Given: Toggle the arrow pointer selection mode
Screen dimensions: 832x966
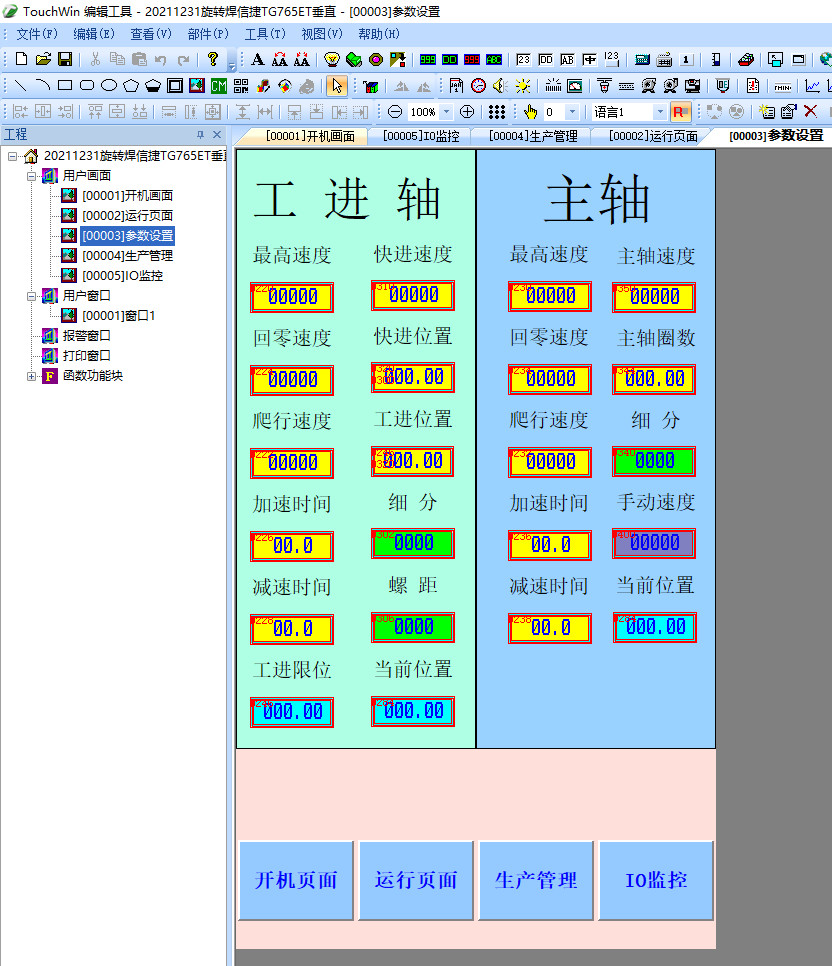Looking at the screenshot, I should (x=338, y=86).
